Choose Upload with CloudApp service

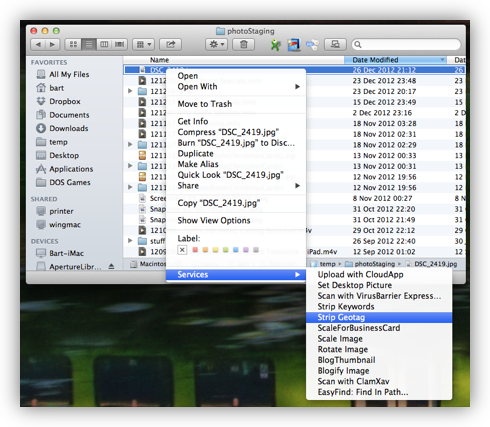pyautogui.click(x=379, y=274)
